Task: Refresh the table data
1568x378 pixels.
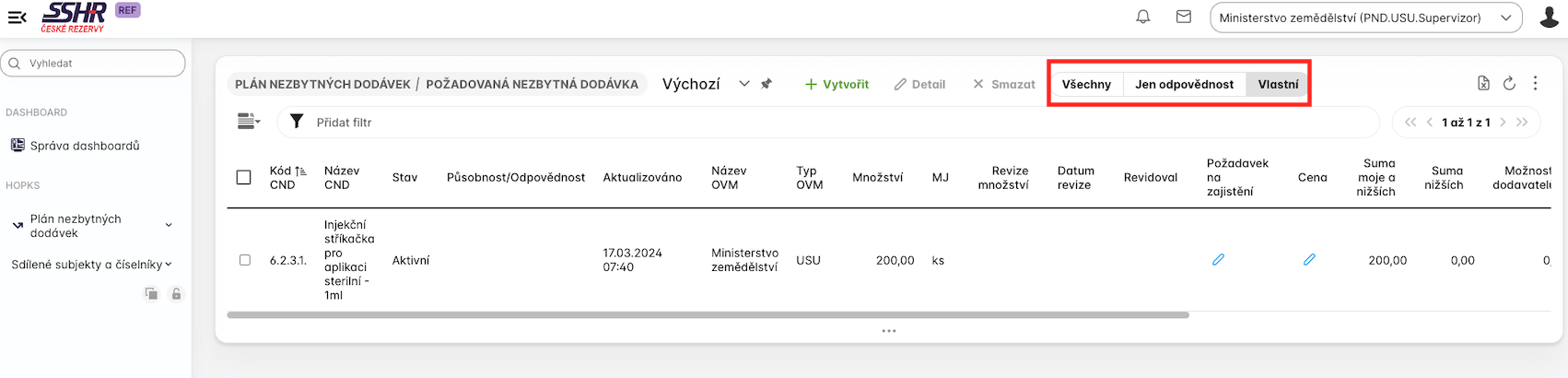Action: click(1509, 83)
